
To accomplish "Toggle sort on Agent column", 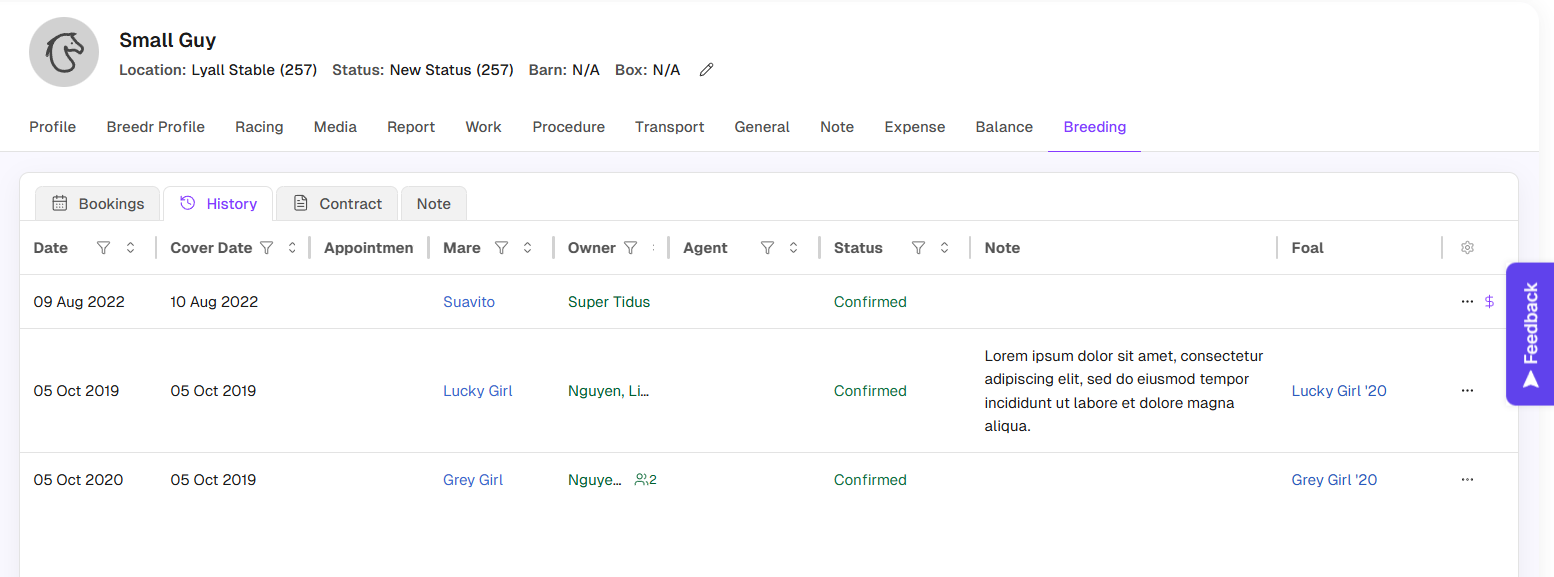I will (793, 248).
